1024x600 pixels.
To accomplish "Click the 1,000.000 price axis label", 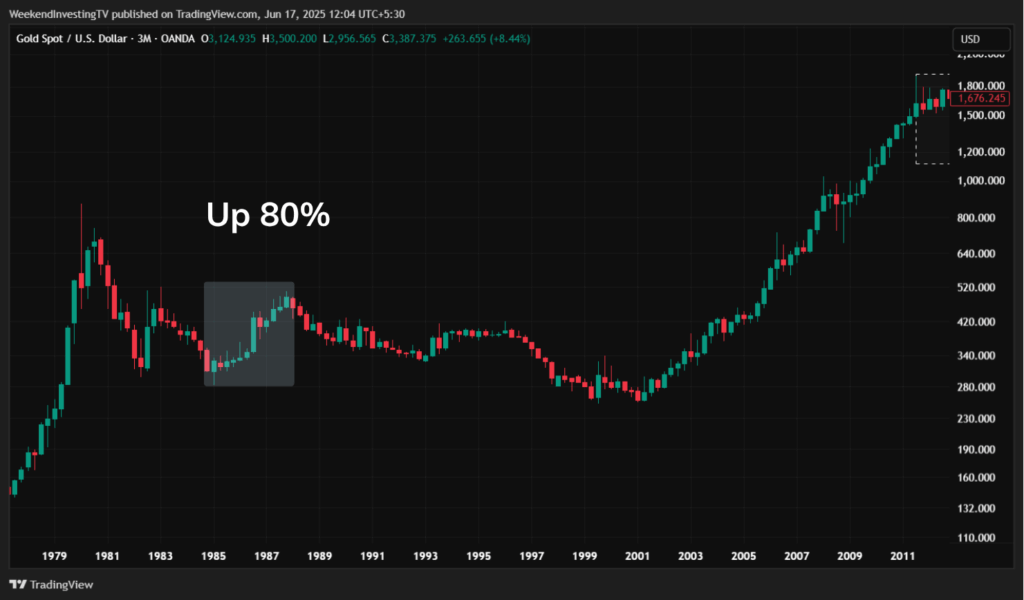I will tap(981, 180).
